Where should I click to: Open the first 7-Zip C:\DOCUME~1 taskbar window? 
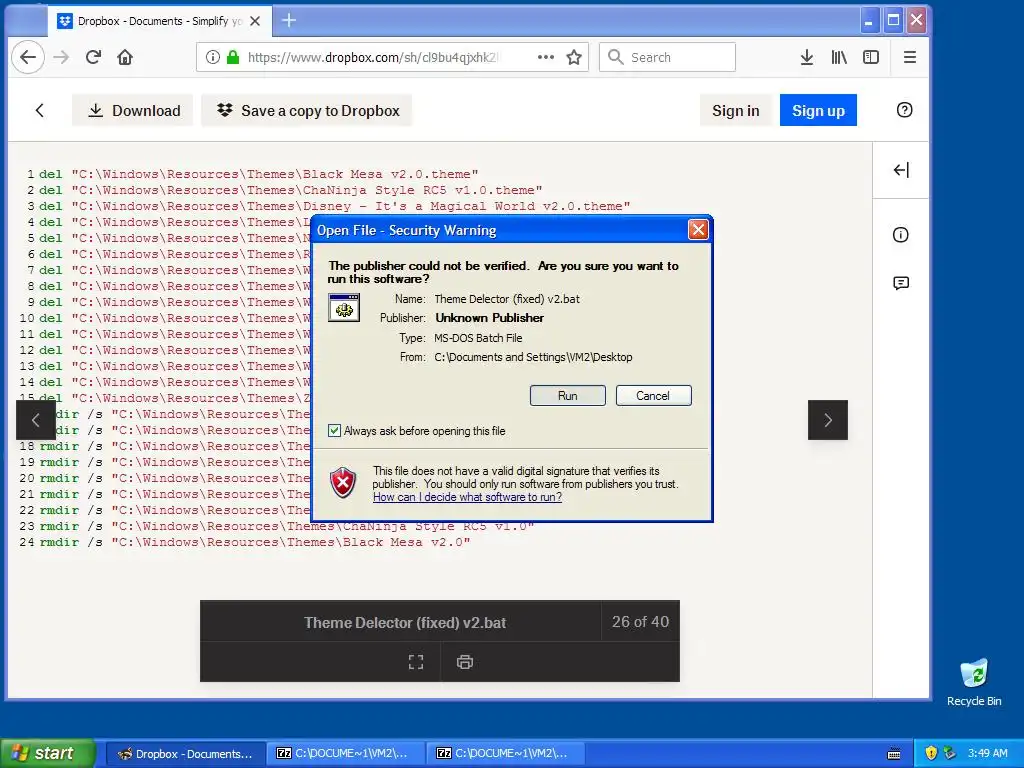click(x=346, y=754)
